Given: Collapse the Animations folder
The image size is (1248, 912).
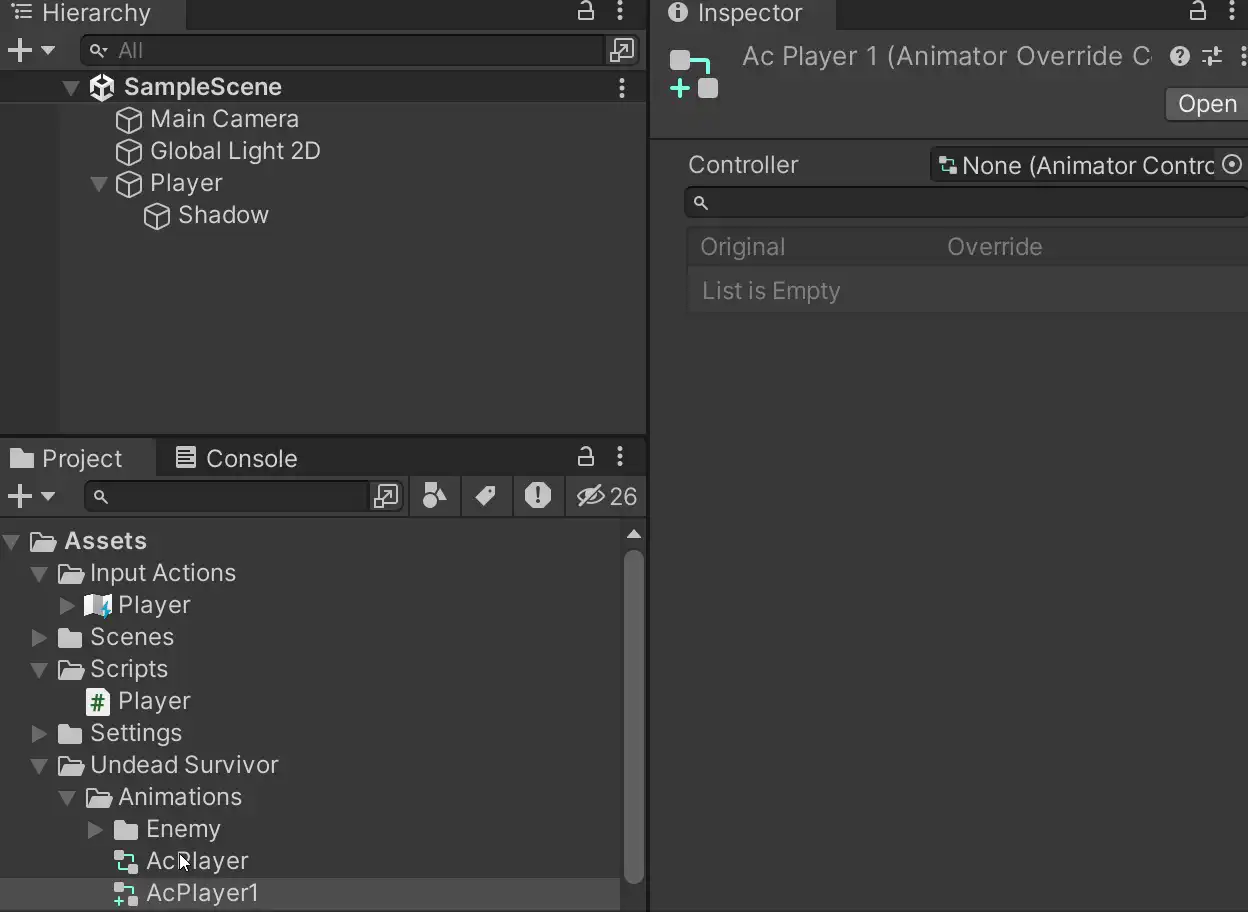Looking at the screenshot, I should (x=67, y=798).
